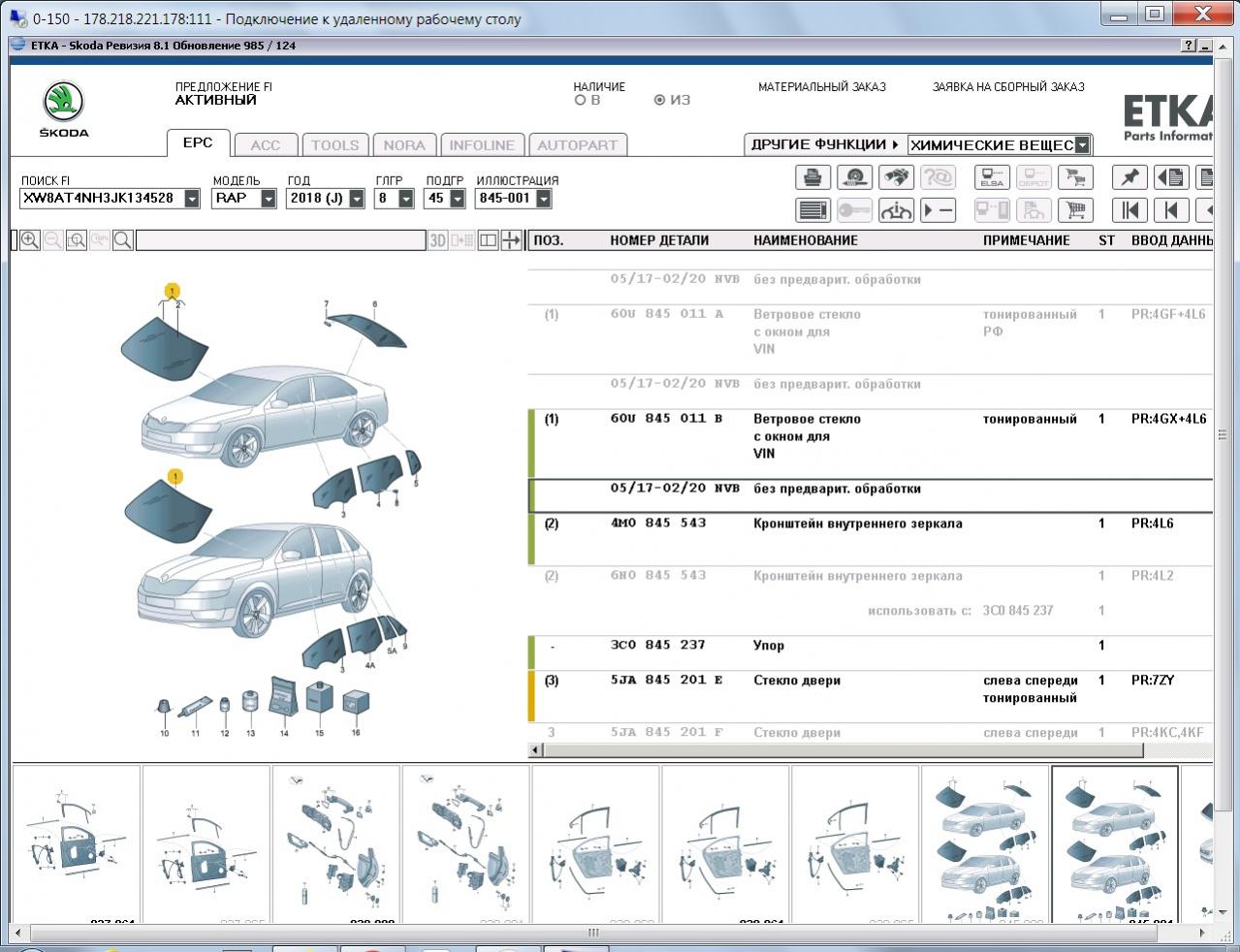The height and width of the screenshot is (952, 1240).
Task: Open the ПОДГР dropdown showing 45
Action: click(x=458, y=199)
